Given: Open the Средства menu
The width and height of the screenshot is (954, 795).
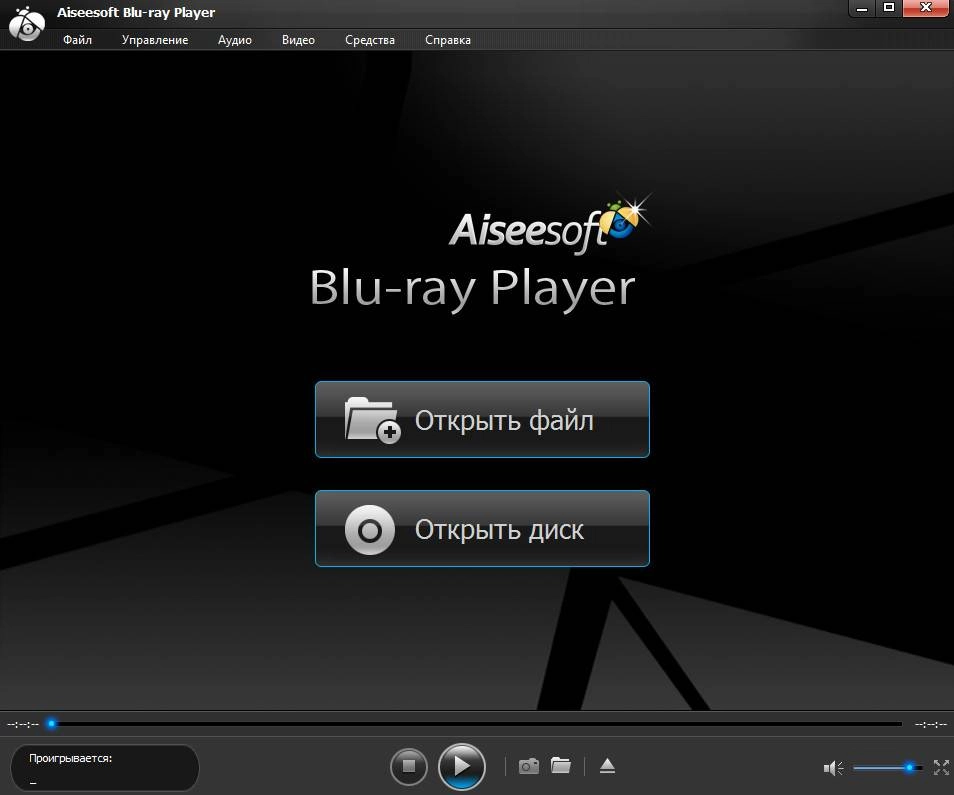Looking at the screenshot, I should [370, 40].
